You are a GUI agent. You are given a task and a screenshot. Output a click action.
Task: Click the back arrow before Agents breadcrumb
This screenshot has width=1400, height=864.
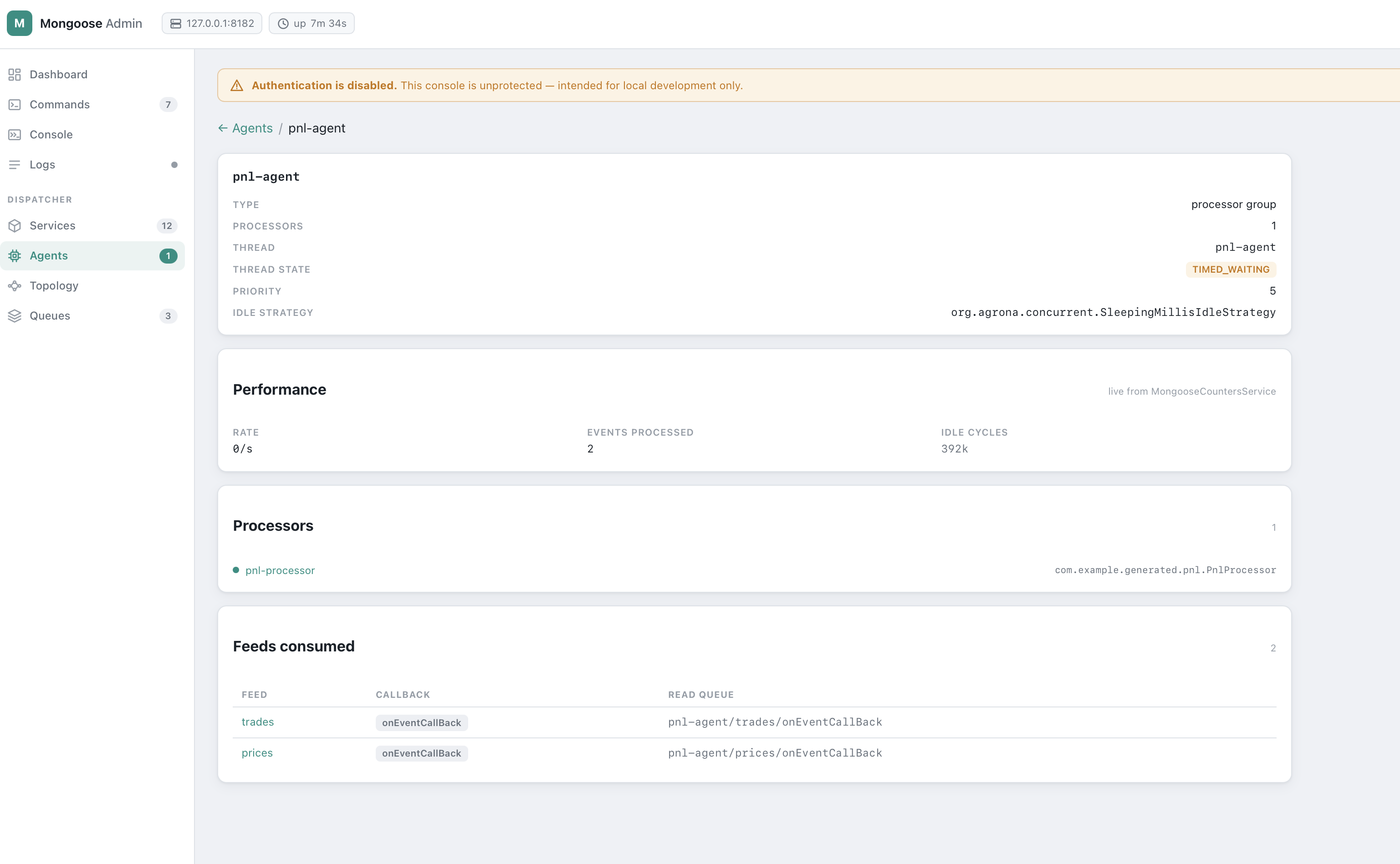(x=223, y=128)
